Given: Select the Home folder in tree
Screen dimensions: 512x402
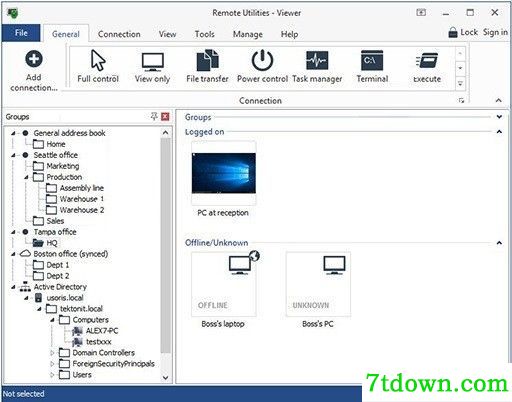Looking at the screenshot, I should (49, 144).
